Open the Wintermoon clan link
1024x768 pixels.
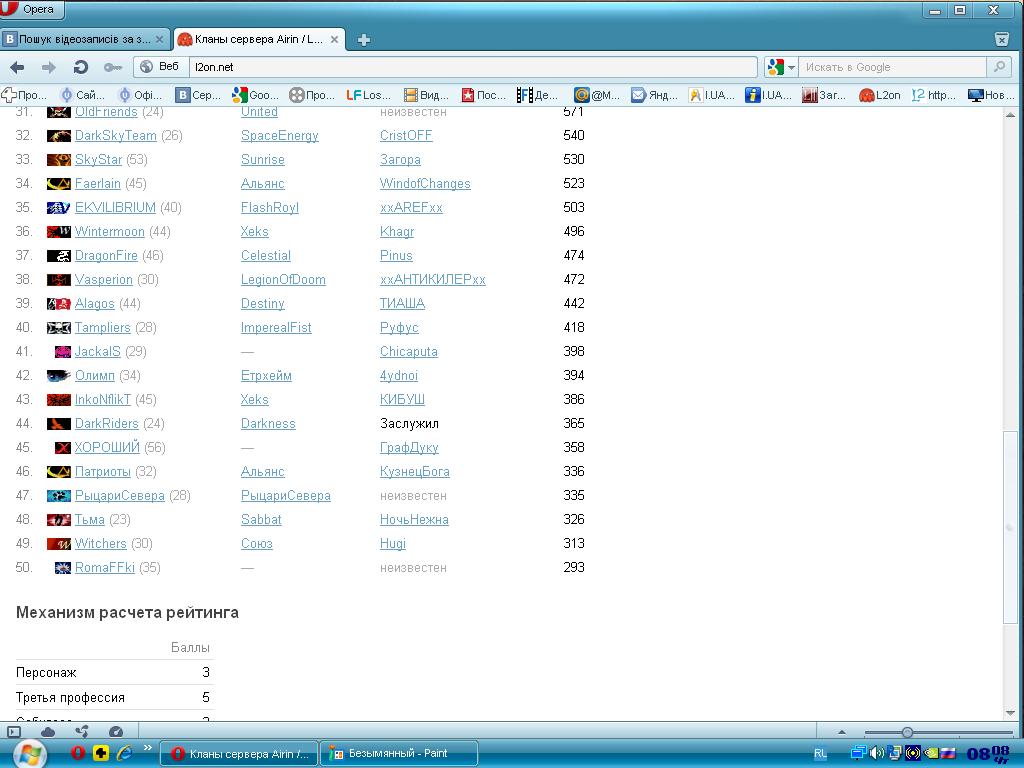click(x=109, y=232)
